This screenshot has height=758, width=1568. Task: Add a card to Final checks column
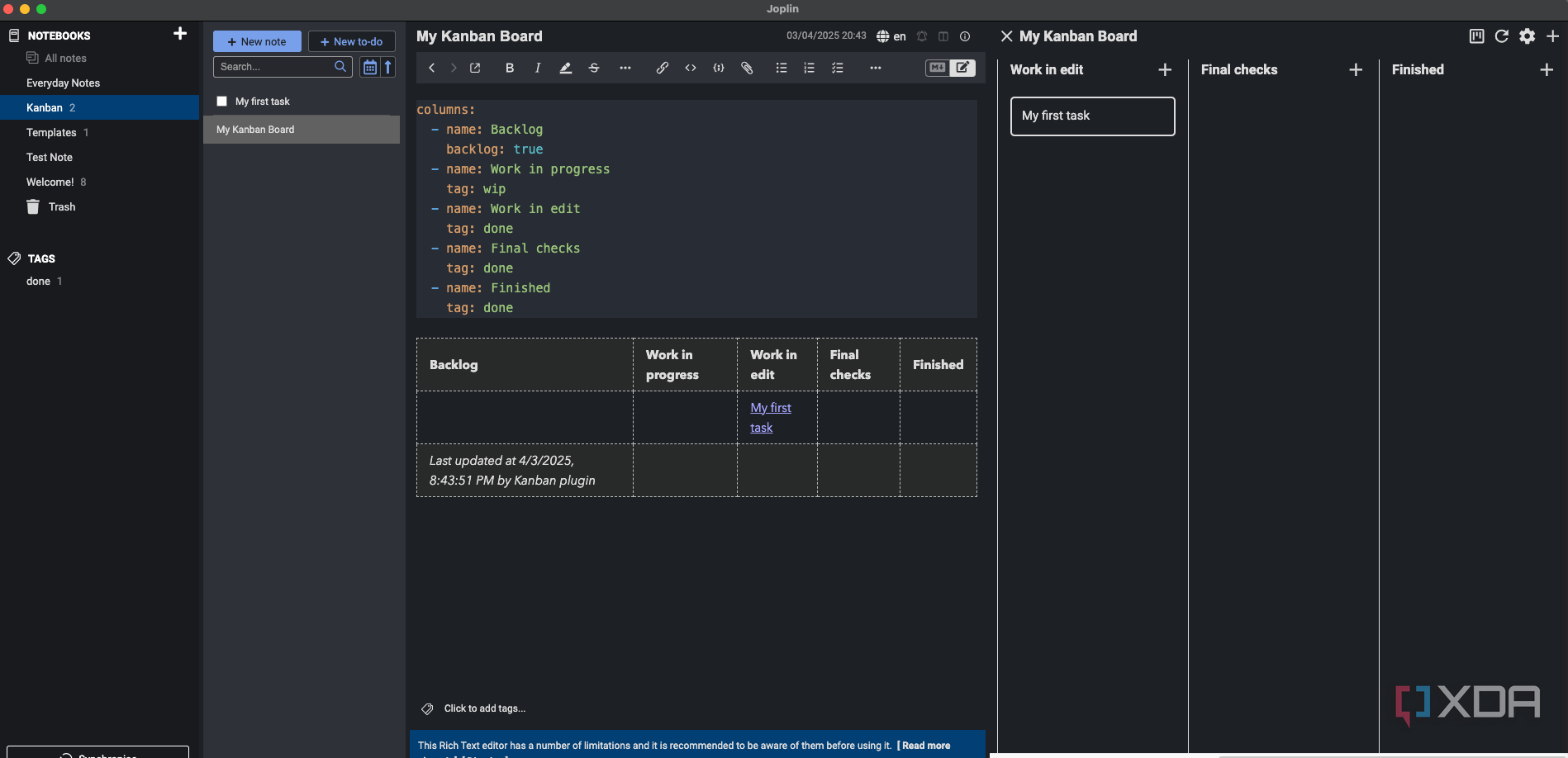tap(1356, 70)
